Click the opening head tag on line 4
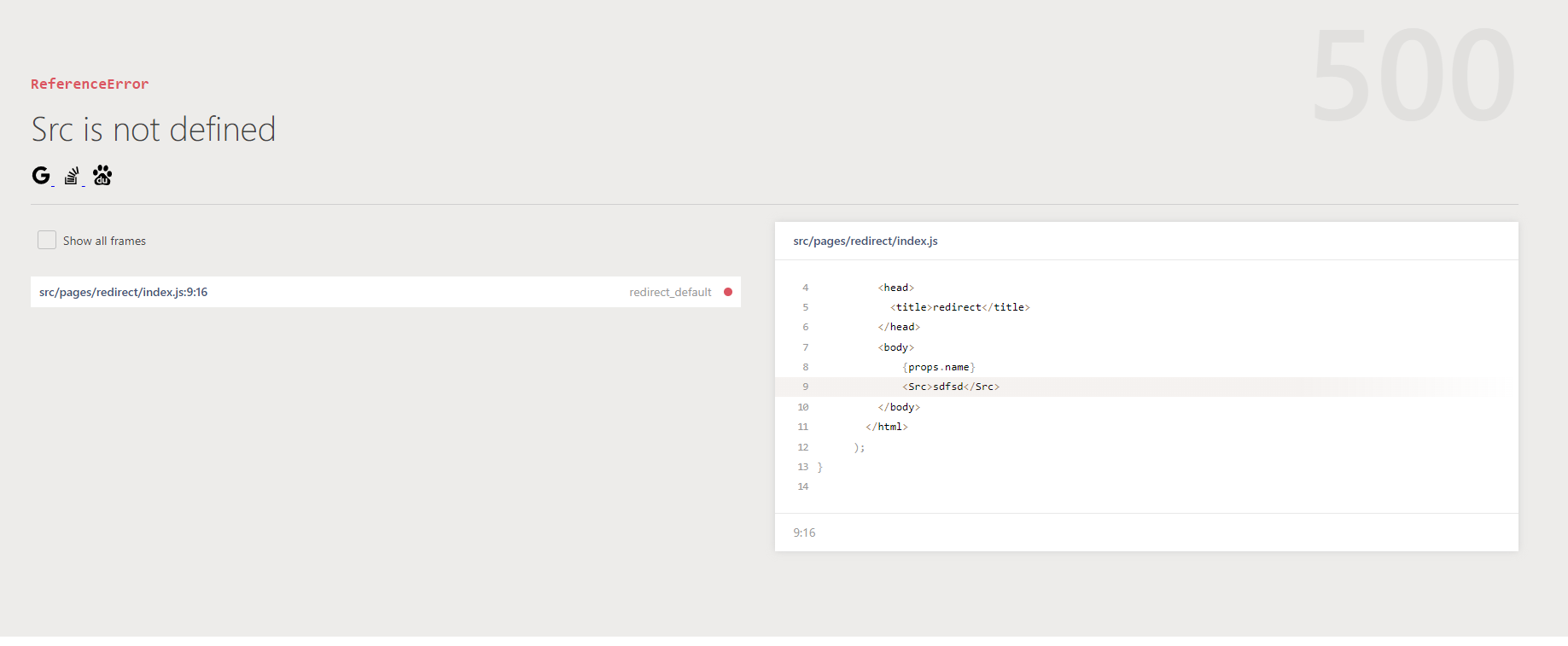The width and height of the screenshot is (1568, 646). [895, 288]
